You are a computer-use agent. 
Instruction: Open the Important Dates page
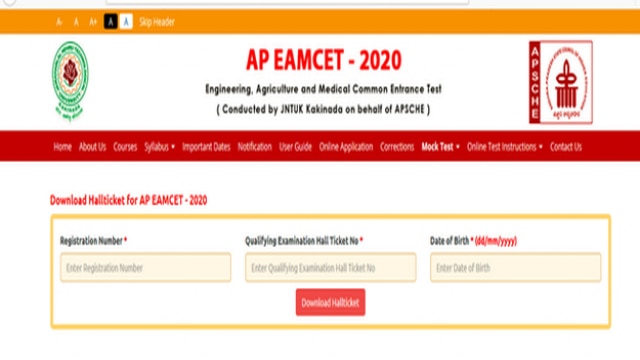(x=206, y=147)
